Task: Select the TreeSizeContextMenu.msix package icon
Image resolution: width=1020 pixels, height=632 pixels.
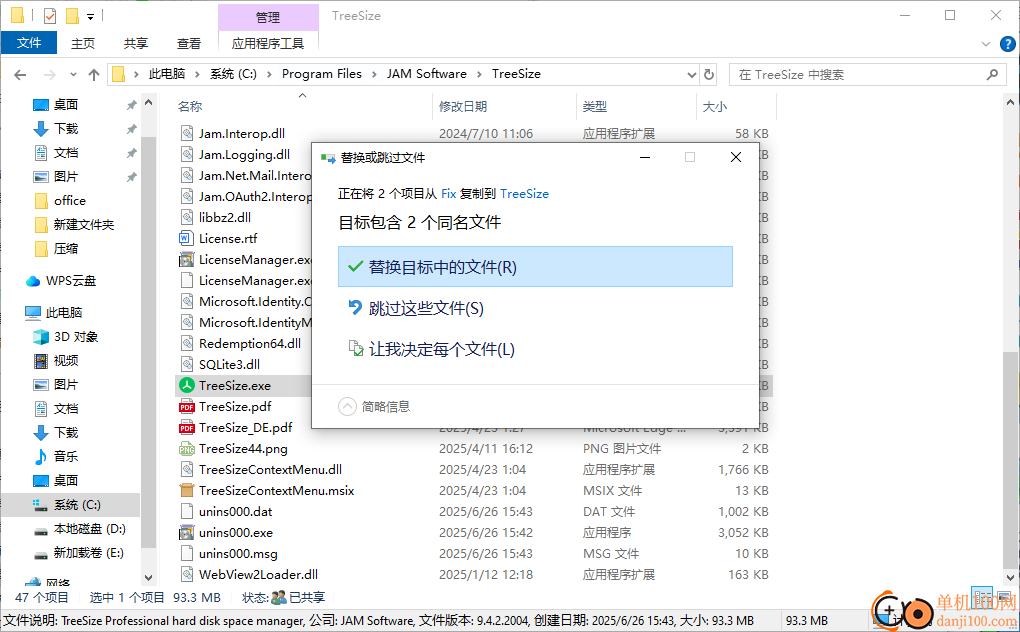Action: coord(187,491)
